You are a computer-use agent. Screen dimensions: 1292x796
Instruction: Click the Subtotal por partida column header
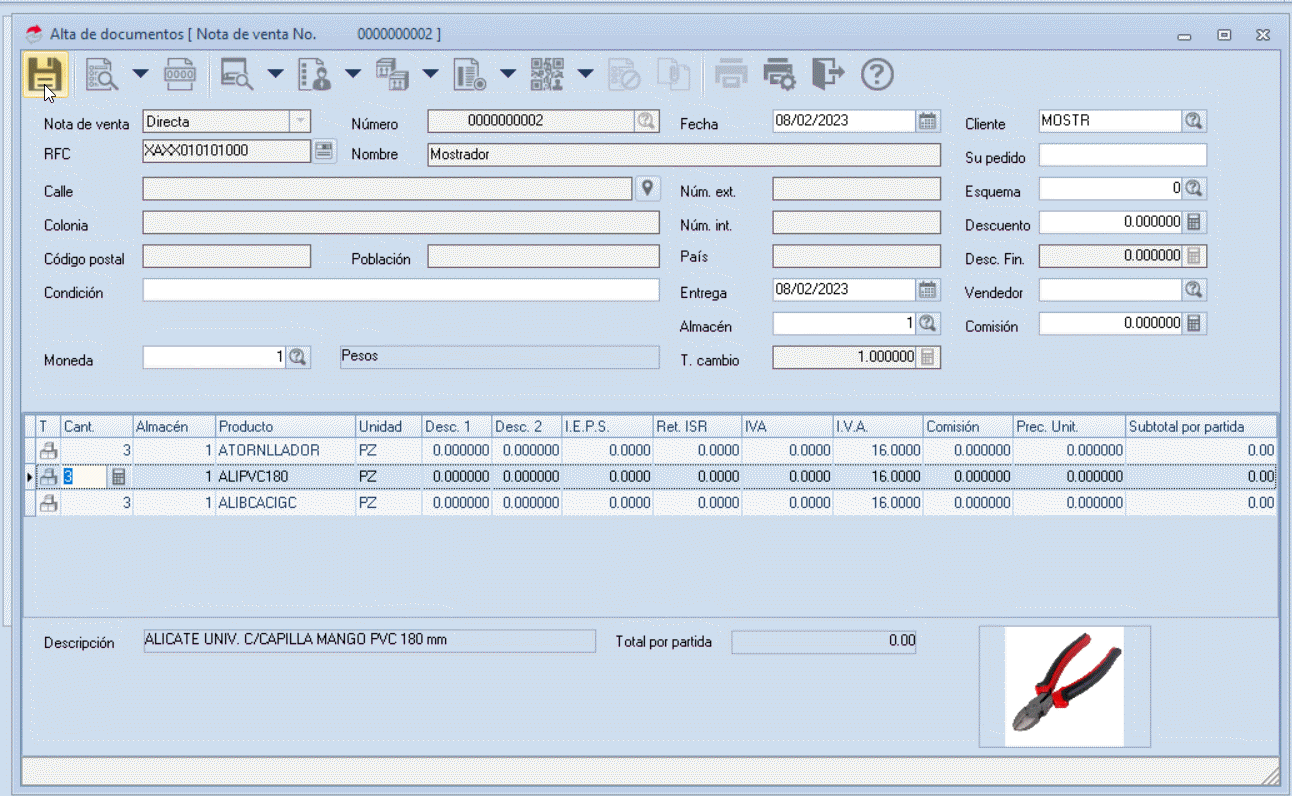pos(1201,427)
